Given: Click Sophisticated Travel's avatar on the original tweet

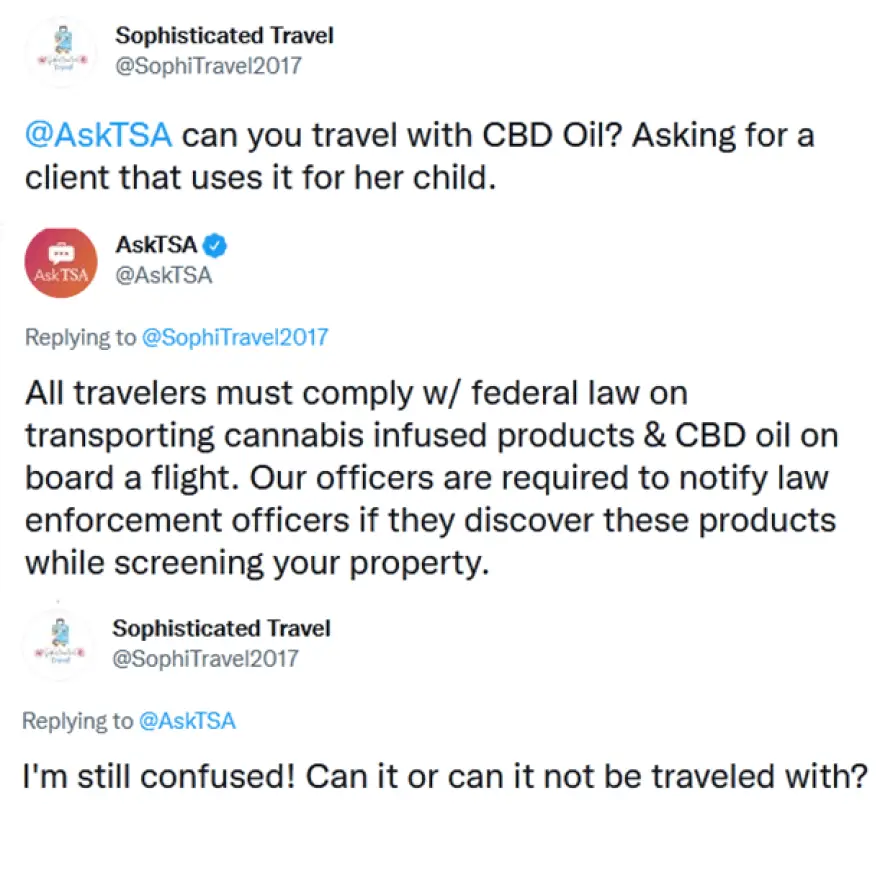Looking at the screenshot, I should (58, 54).
